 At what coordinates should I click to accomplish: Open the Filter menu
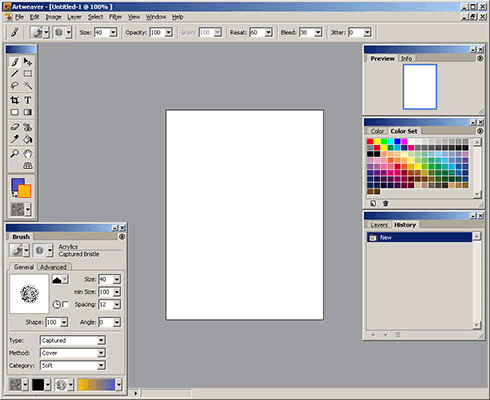(115, 17)
